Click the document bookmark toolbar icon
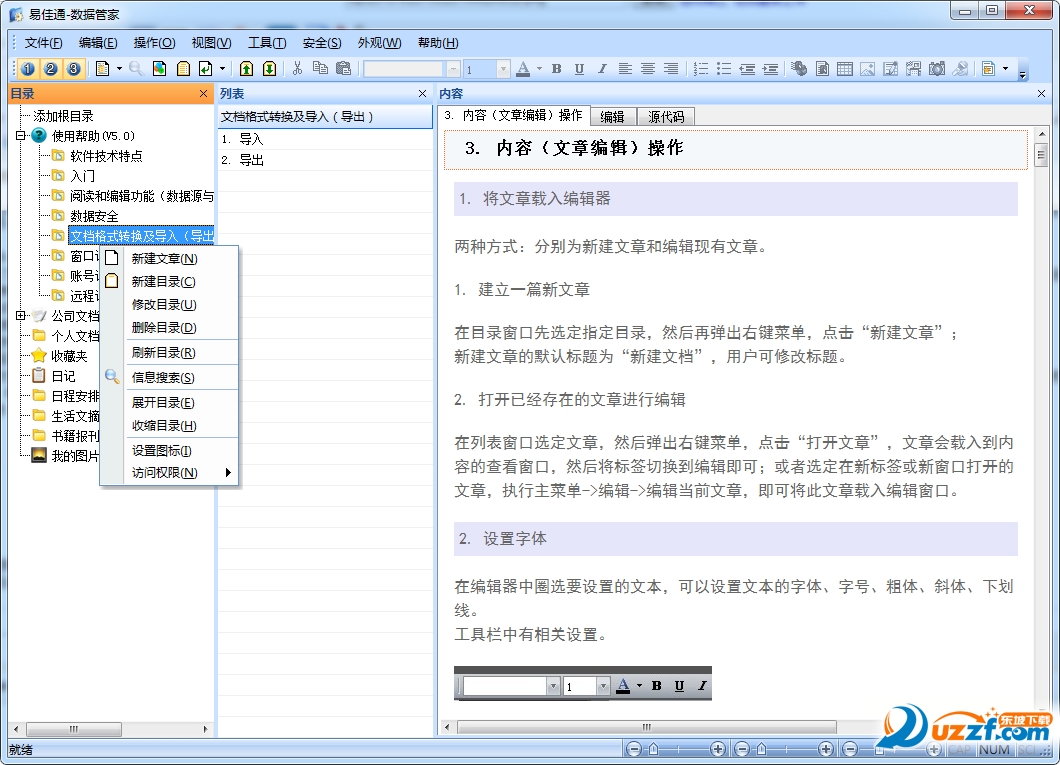 pos(823,68)
